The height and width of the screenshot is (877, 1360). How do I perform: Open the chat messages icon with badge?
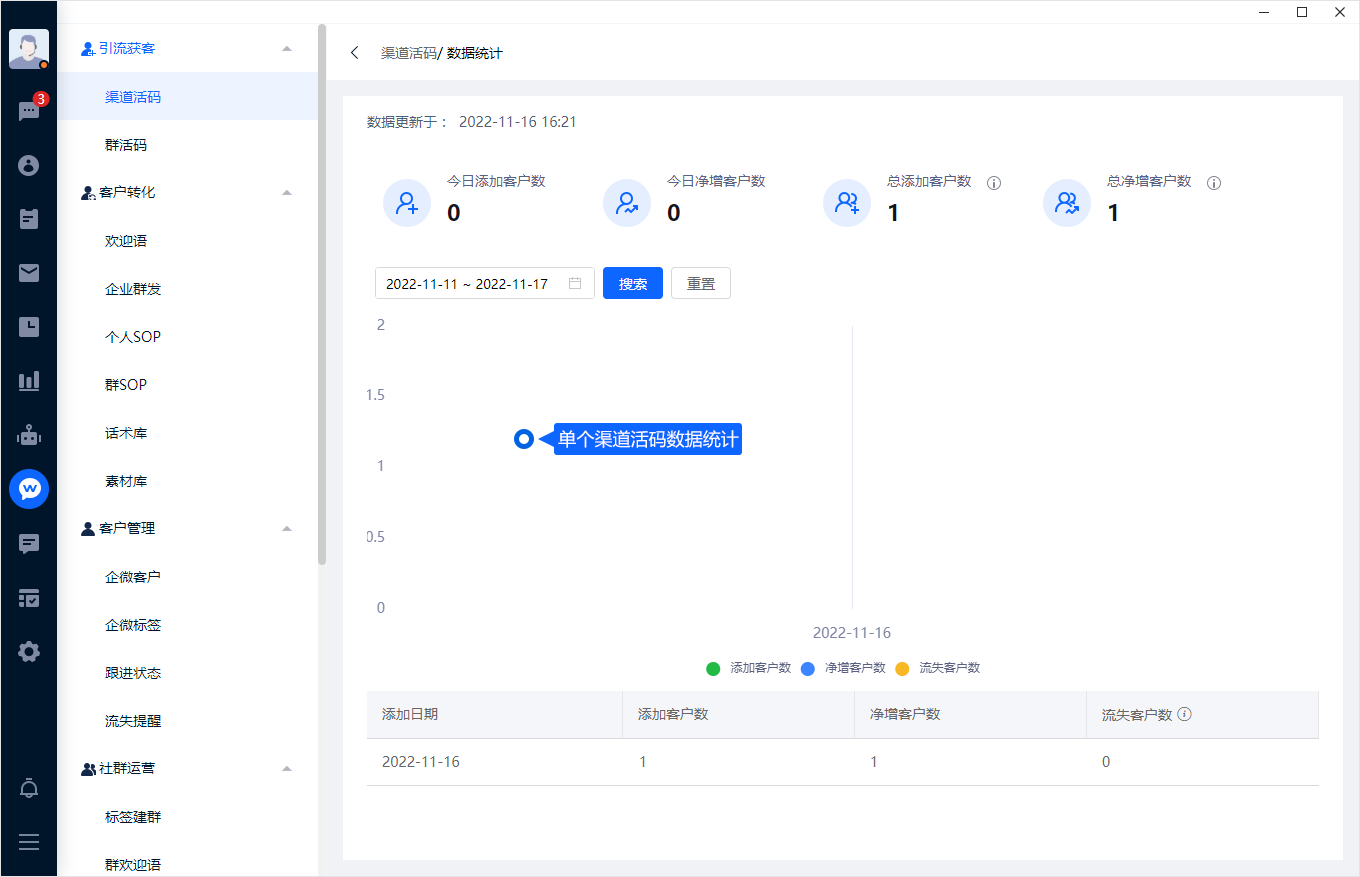[29, 111]
